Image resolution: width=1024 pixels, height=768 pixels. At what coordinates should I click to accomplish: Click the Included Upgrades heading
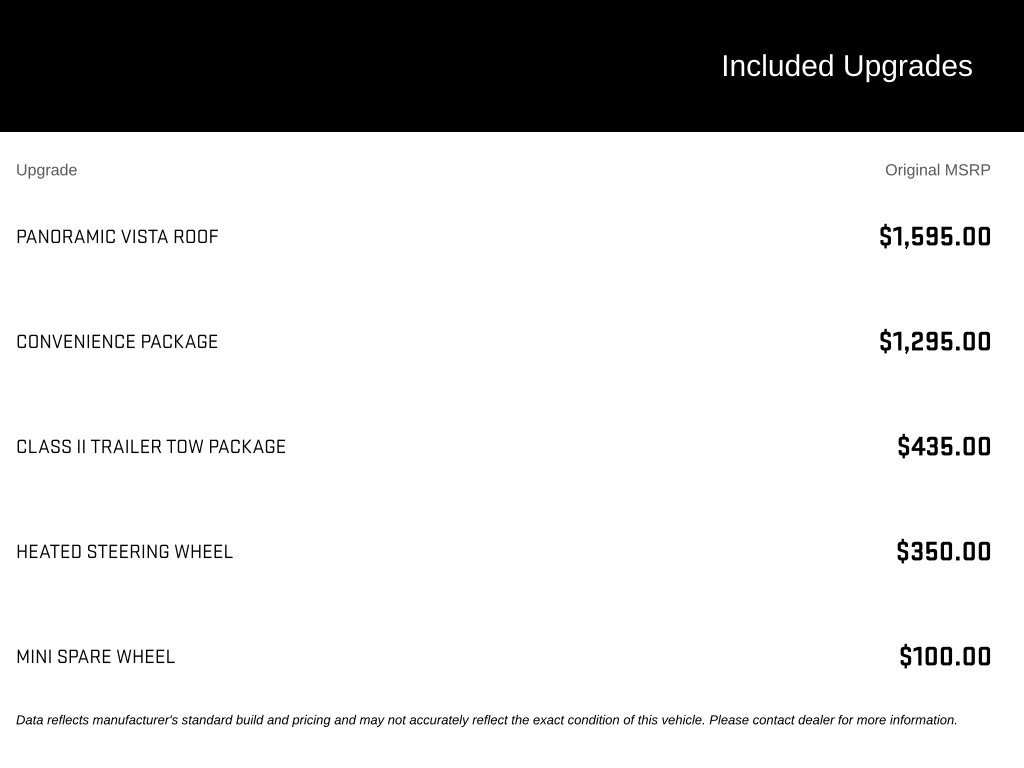coord(846,67)
